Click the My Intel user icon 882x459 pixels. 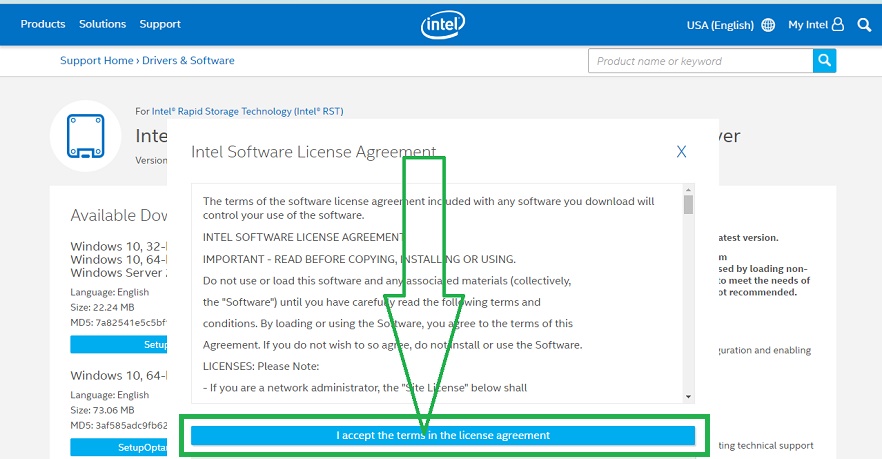pyautogui.click(x=838, y=24)
